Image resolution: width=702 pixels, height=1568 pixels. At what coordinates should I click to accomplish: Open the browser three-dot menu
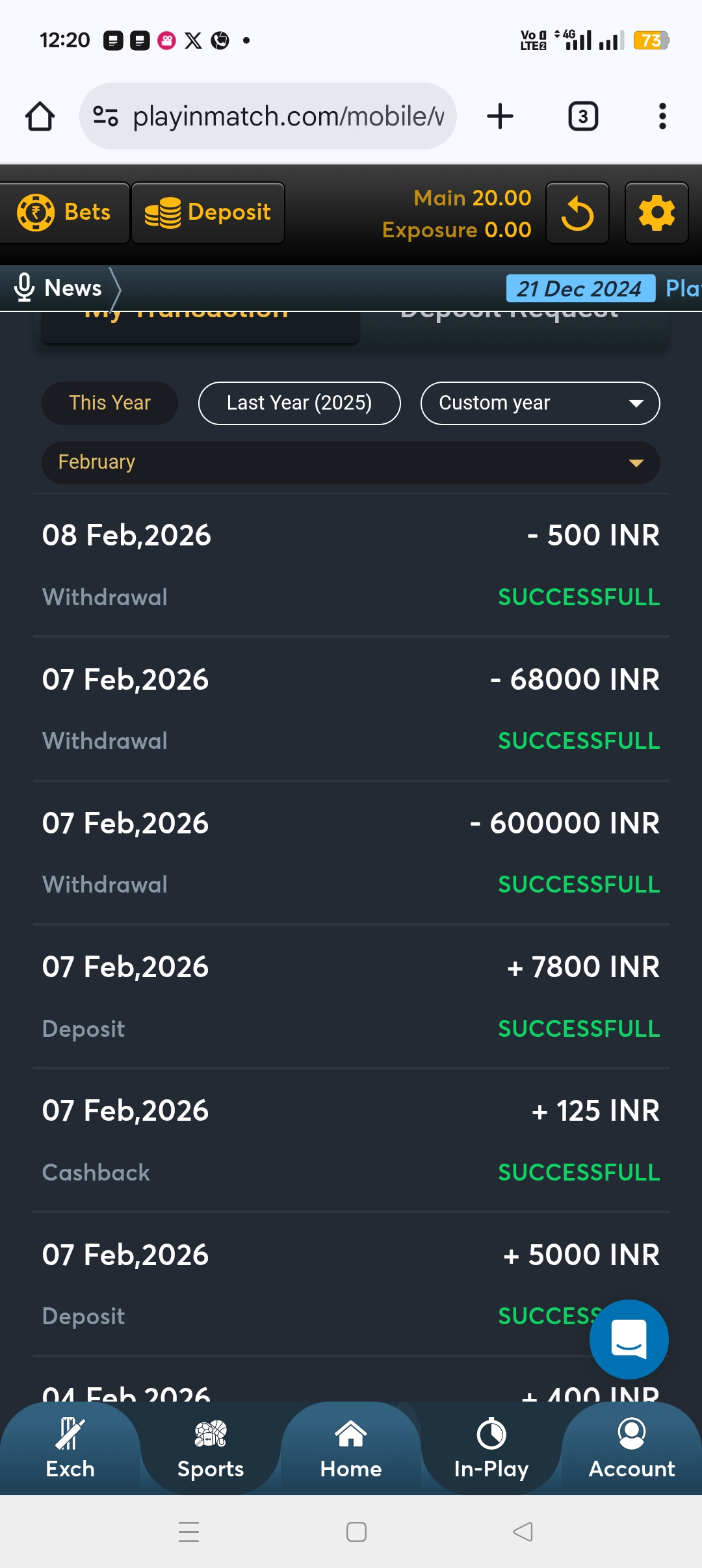click(x=662, y=116)
